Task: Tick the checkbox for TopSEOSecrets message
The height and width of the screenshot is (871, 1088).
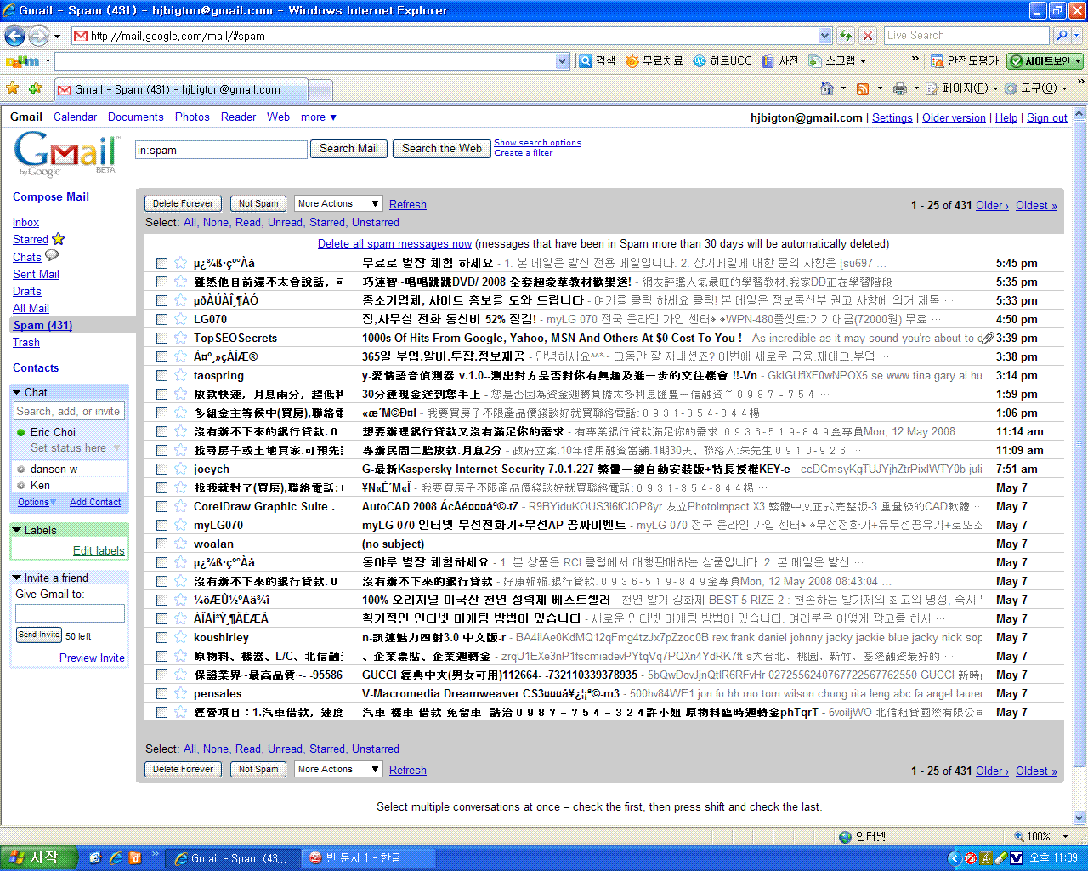Action: point(161,338)
